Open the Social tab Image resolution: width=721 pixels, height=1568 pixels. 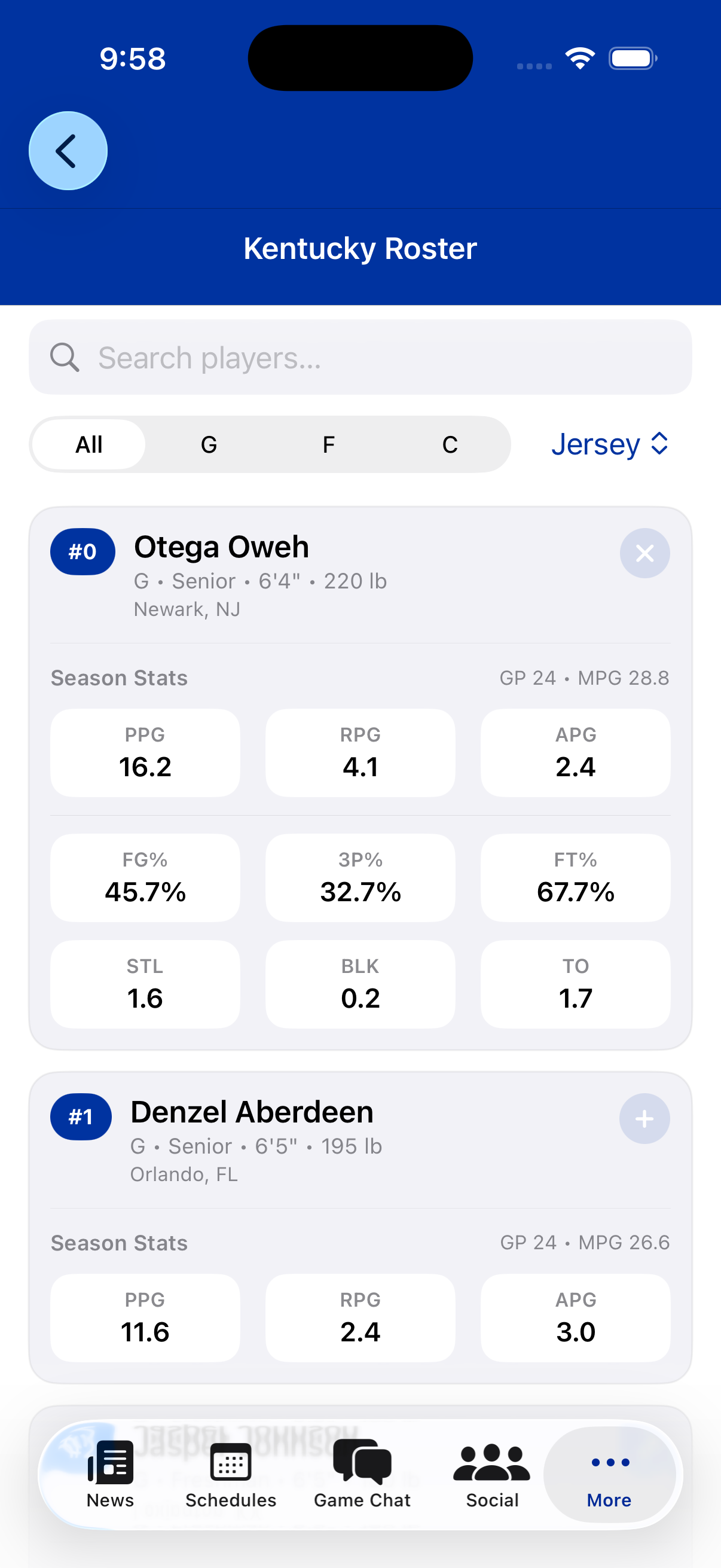[491, 1474]
